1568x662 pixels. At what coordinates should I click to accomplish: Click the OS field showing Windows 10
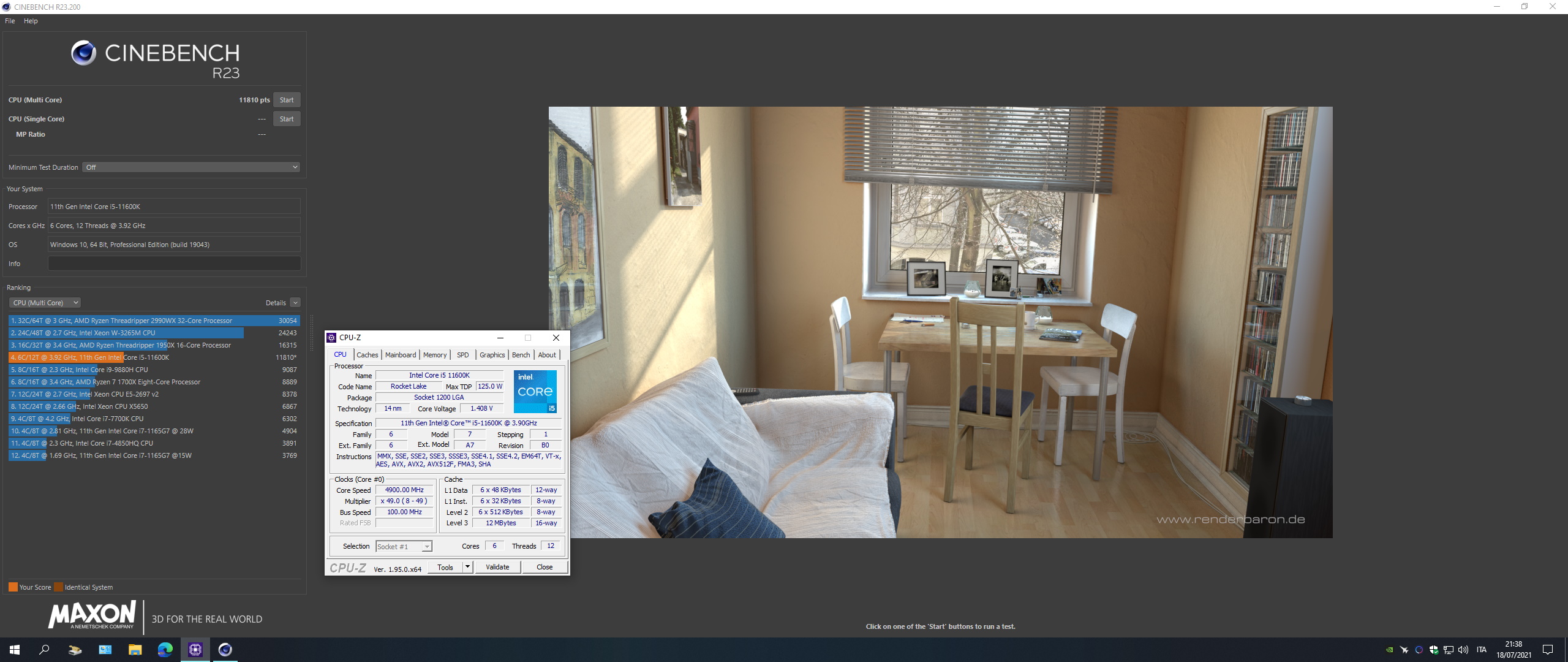click(x=175, y=245)
